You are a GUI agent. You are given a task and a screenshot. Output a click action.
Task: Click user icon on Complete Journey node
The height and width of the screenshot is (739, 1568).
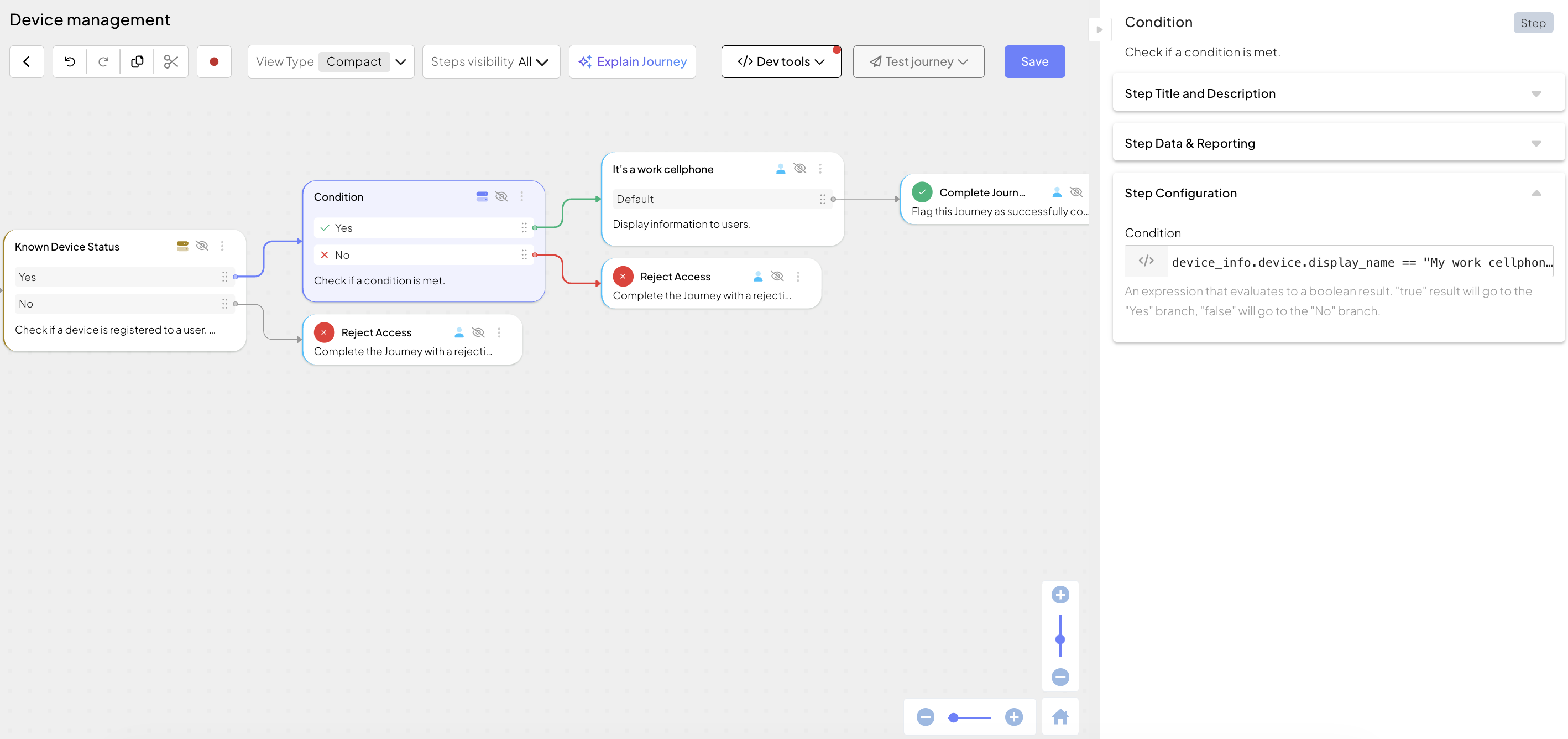pos(1057,192)
